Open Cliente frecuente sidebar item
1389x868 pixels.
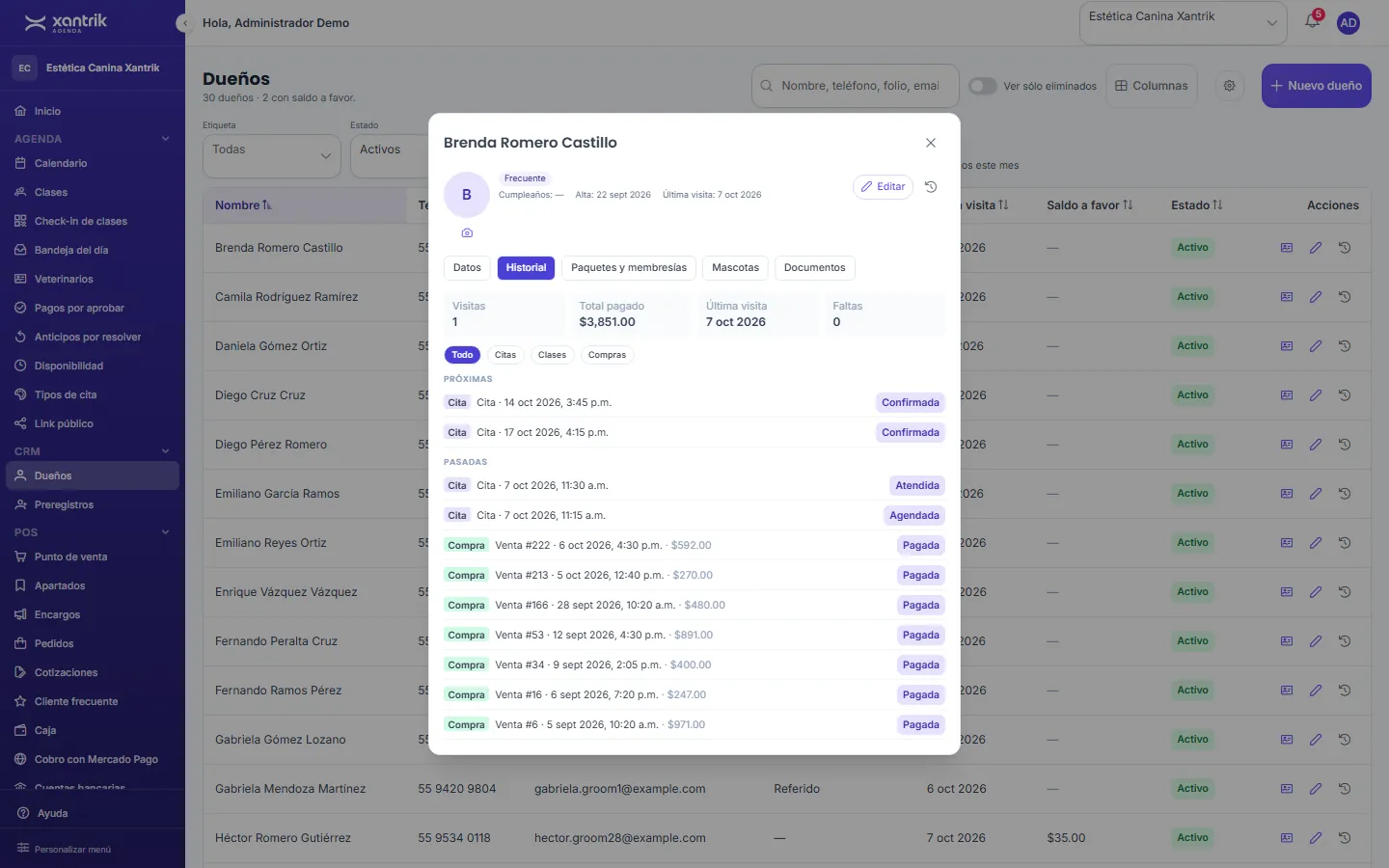click(92, 701)
